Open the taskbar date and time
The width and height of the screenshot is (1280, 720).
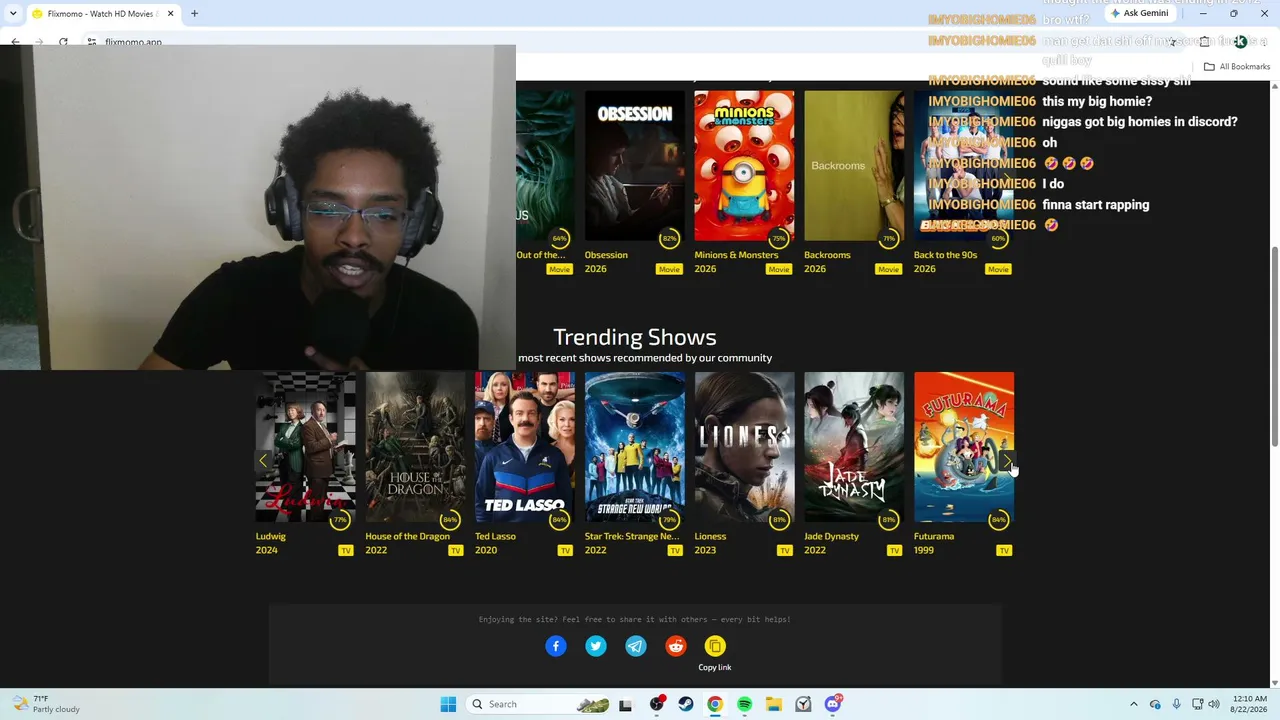point(1250,704)
